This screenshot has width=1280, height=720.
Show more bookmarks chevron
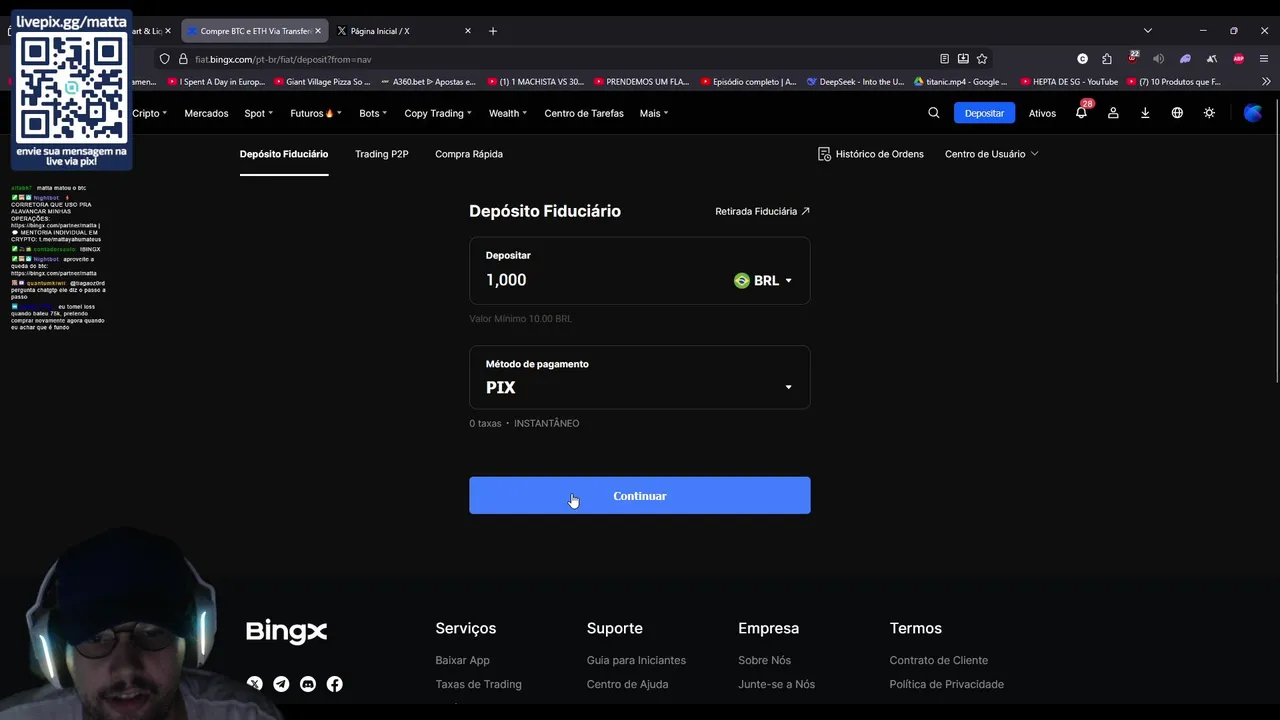click(x=1266, y=82)
